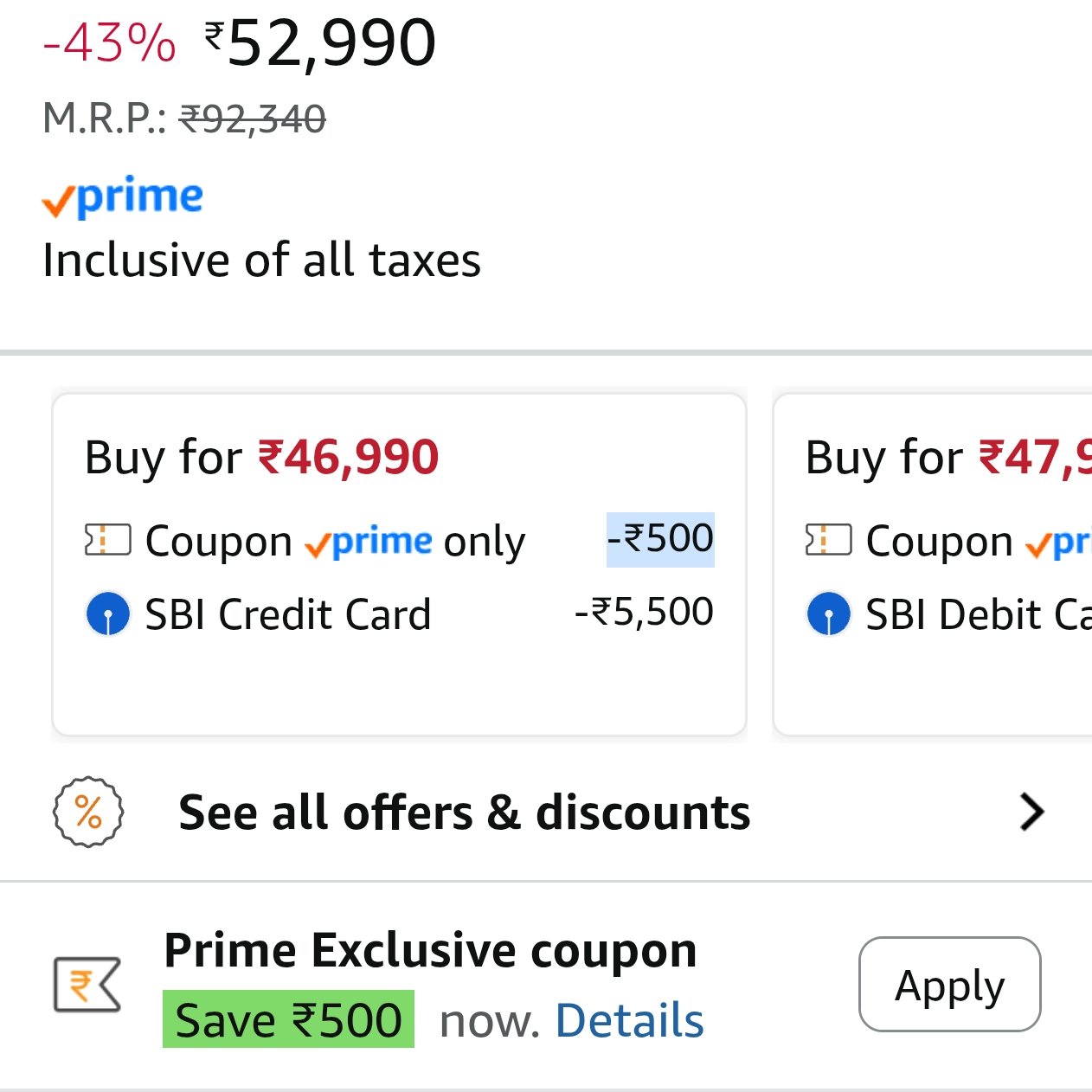This screenshot has height=1092, width=1092.
Task: Click the green Save ₹500 badge
Action: pyautogui.click(x=288, y=1020)
